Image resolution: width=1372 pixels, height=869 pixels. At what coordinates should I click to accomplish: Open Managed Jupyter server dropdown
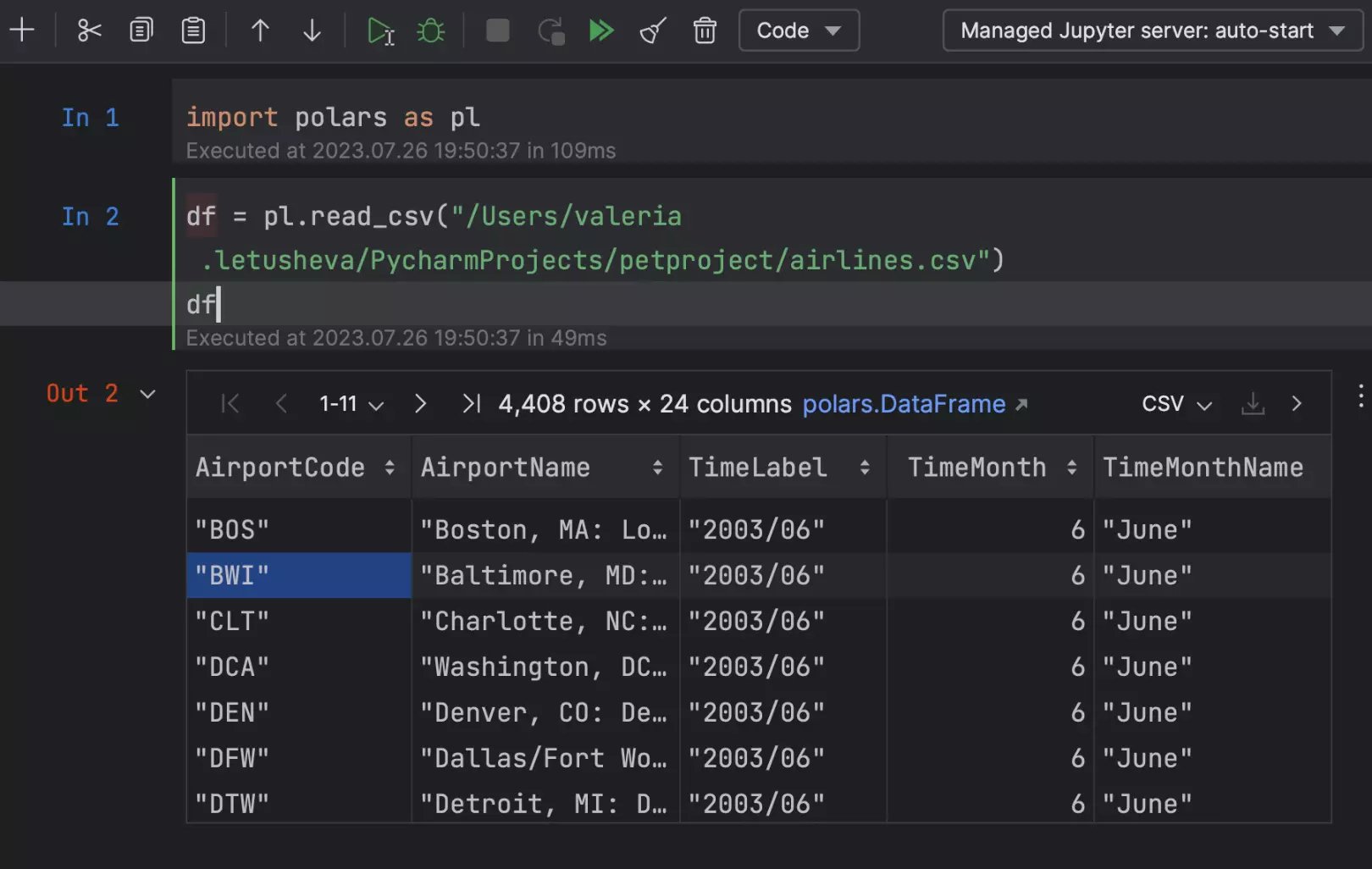click(1152, 30)
